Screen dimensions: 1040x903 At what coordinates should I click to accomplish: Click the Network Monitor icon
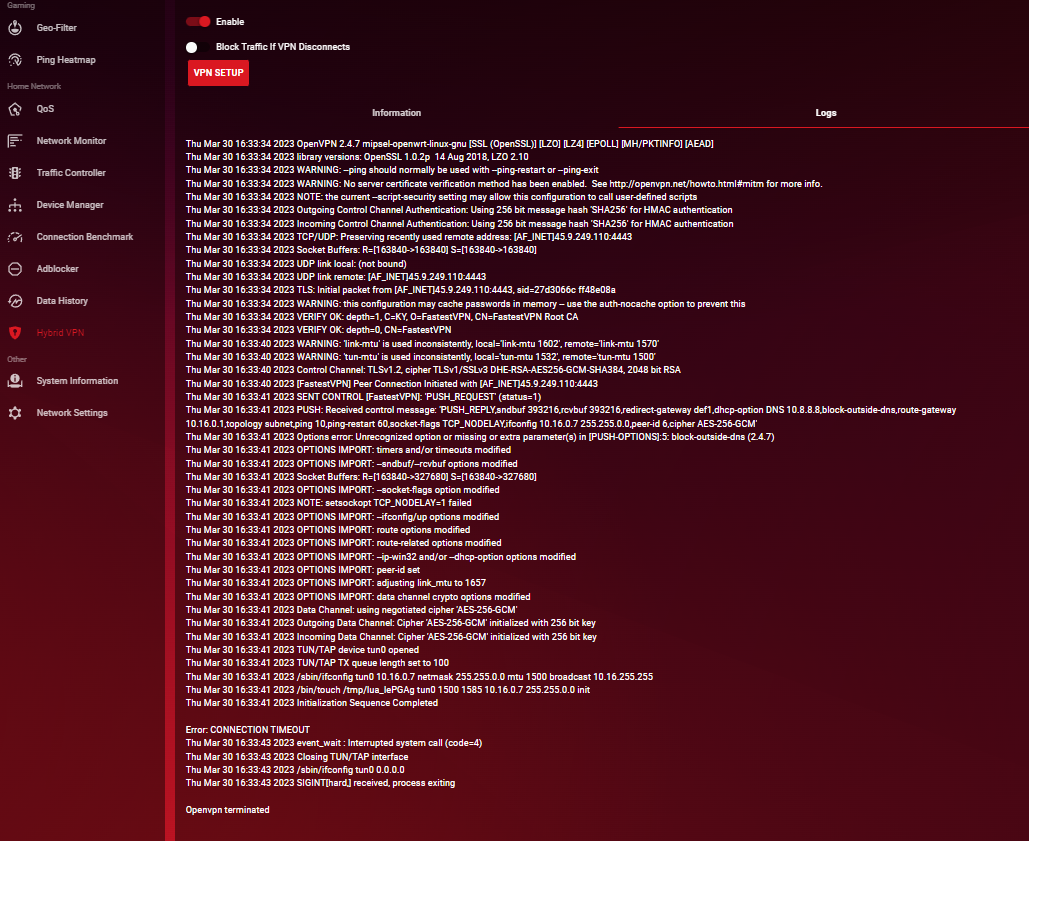point(15,141)
